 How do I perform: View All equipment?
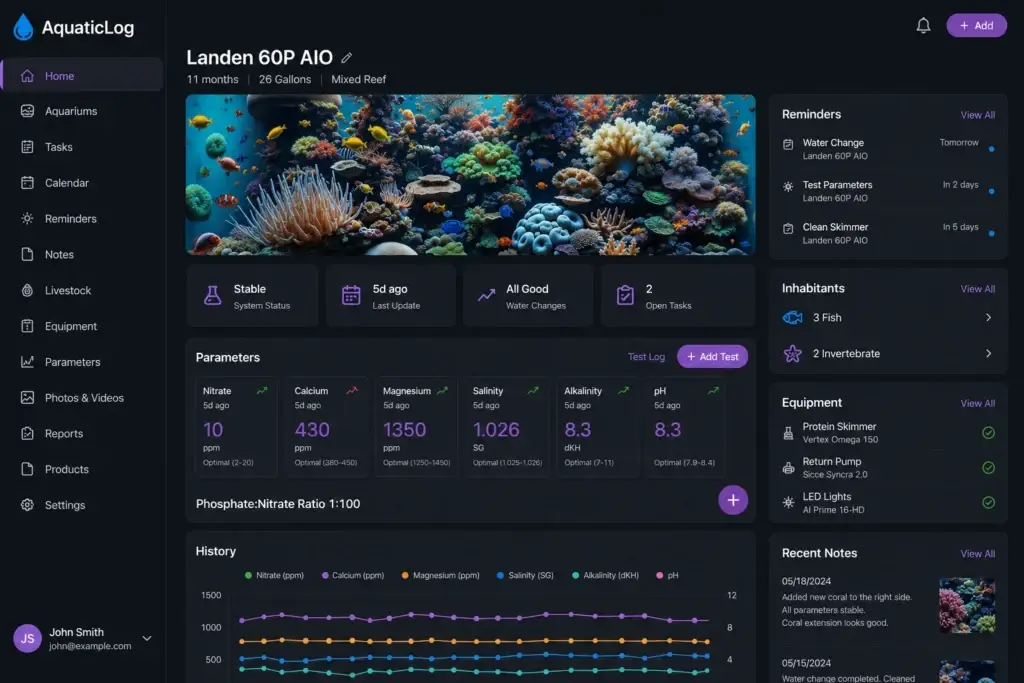(978, 404)
